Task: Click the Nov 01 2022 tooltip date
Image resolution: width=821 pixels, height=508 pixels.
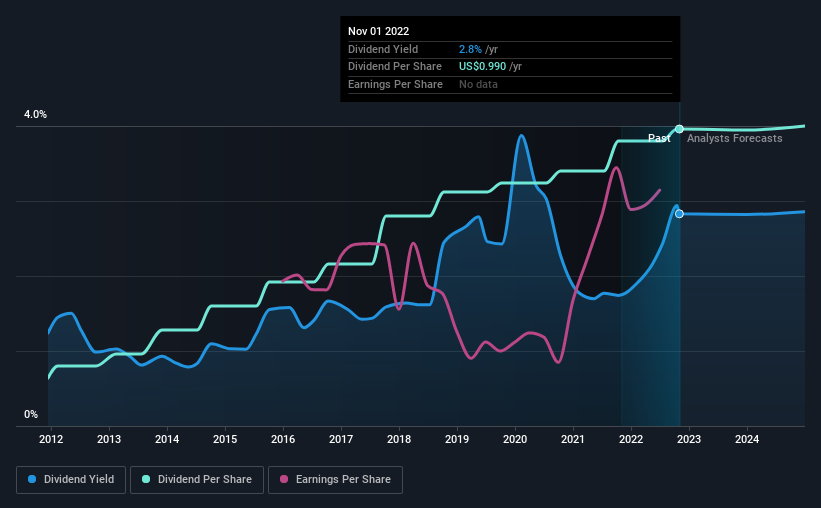Action: tap(379, 31)
